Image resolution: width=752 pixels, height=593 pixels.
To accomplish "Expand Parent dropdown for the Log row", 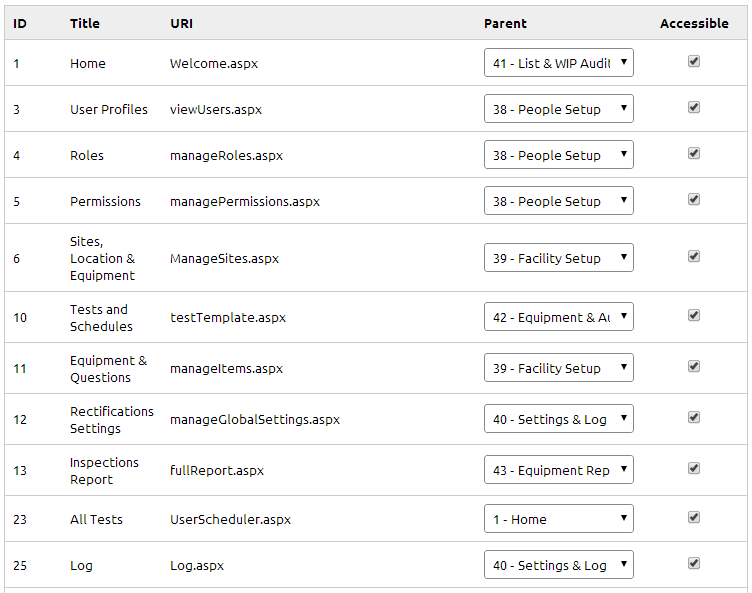I will [558, 565].
